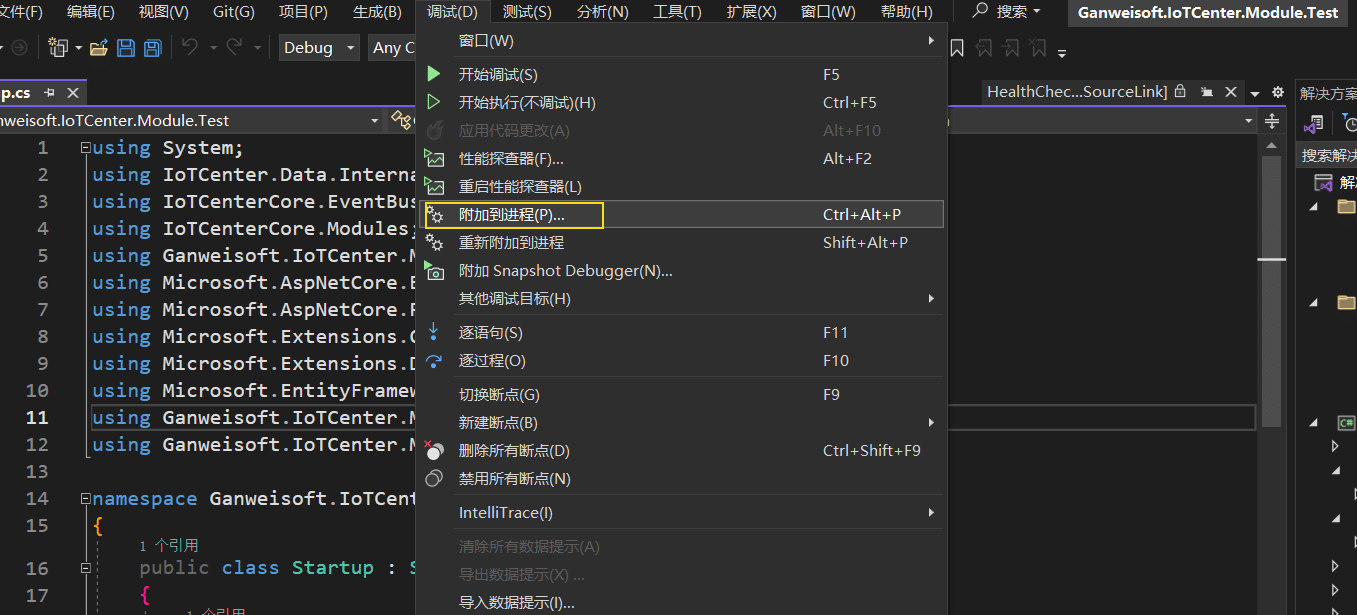The image size is (1357, 615).
Task: Pin the p.cs editor tab
Action: pos(50,92)
